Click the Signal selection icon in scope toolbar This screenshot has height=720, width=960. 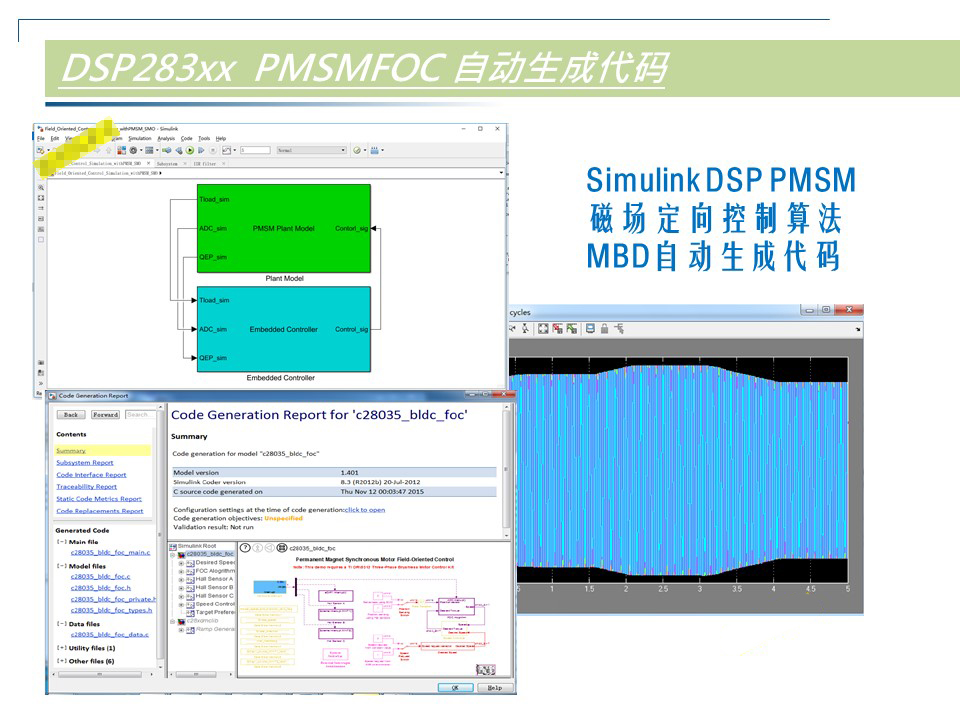[x=619, y=329]
